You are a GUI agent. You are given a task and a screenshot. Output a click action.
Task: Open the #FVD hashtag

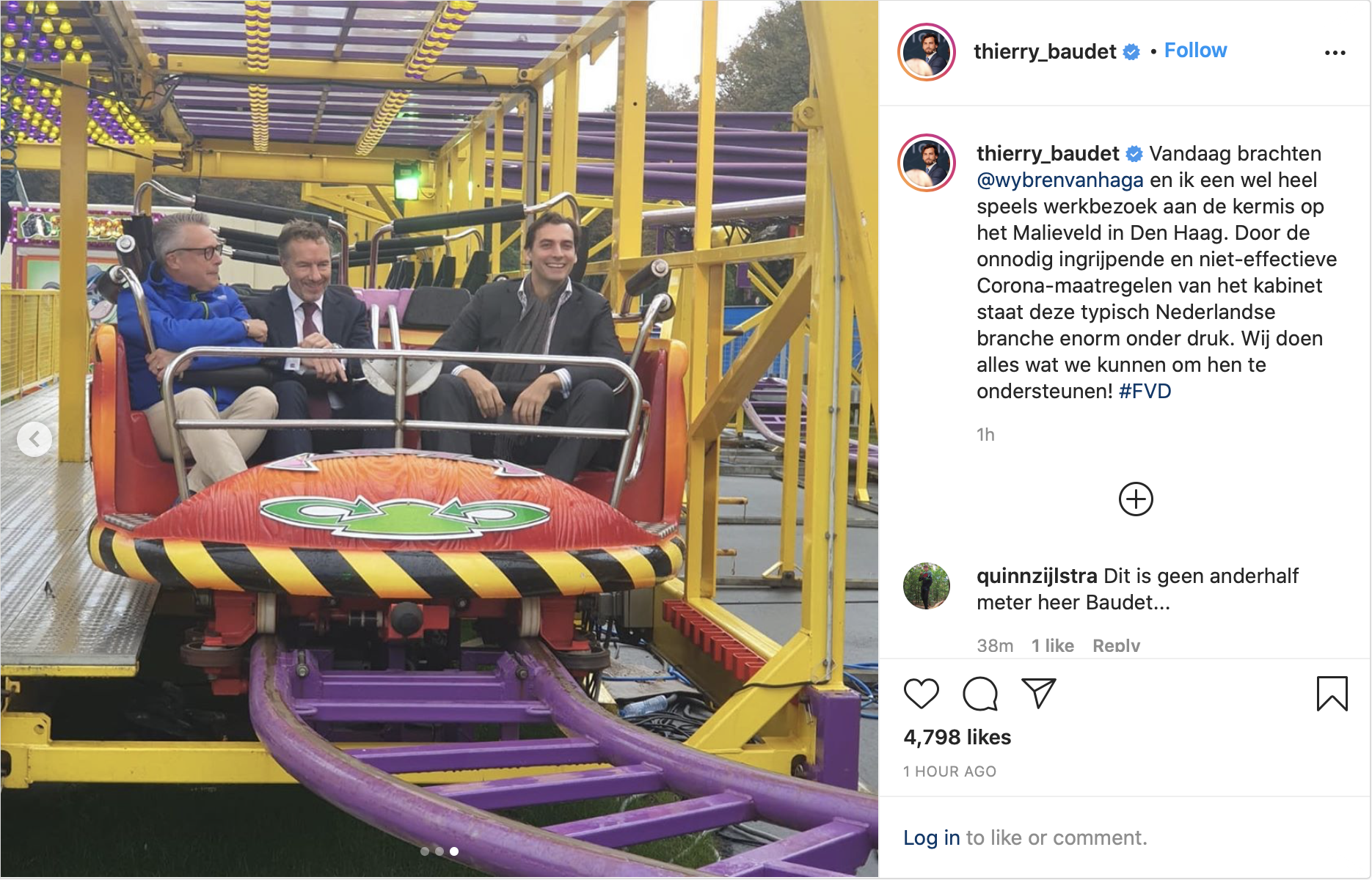pos(1145,391)
